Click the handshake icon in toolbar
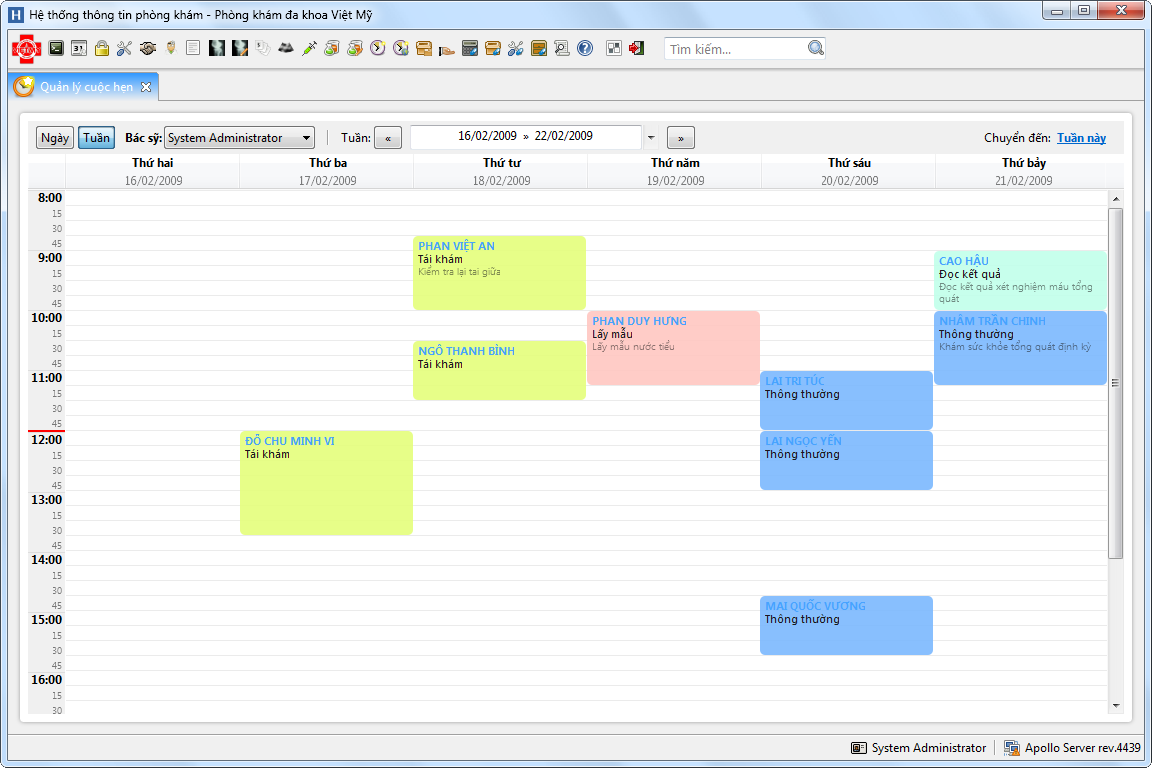Viewport: 1152px width, 768px height. coord(148,48)
